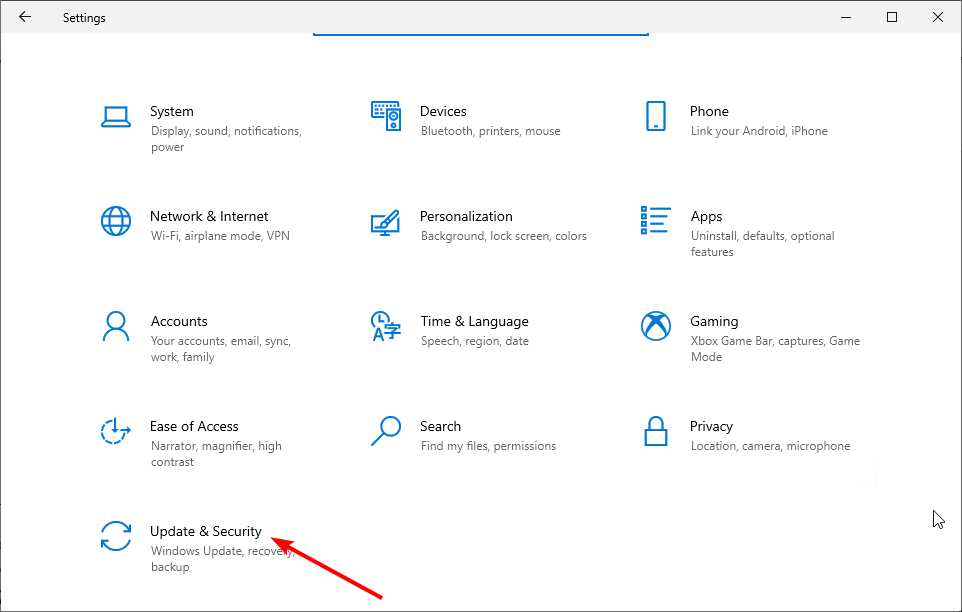This screenshot has width=962, height=612.
Task: Click the Network & Internet globe icon
Action: point(116,221)
